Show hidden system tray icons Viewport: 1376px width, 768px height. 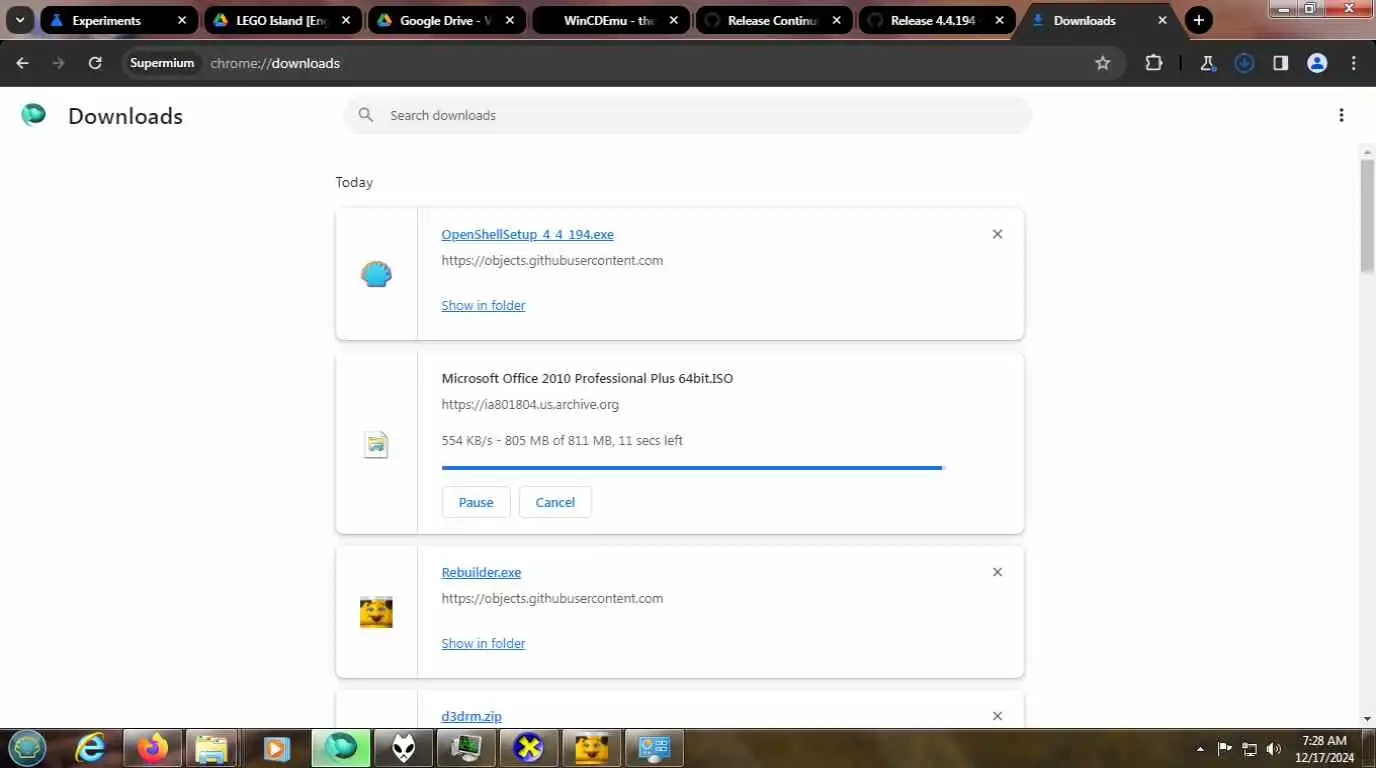pyautogui.click(x=1200, y=749)
